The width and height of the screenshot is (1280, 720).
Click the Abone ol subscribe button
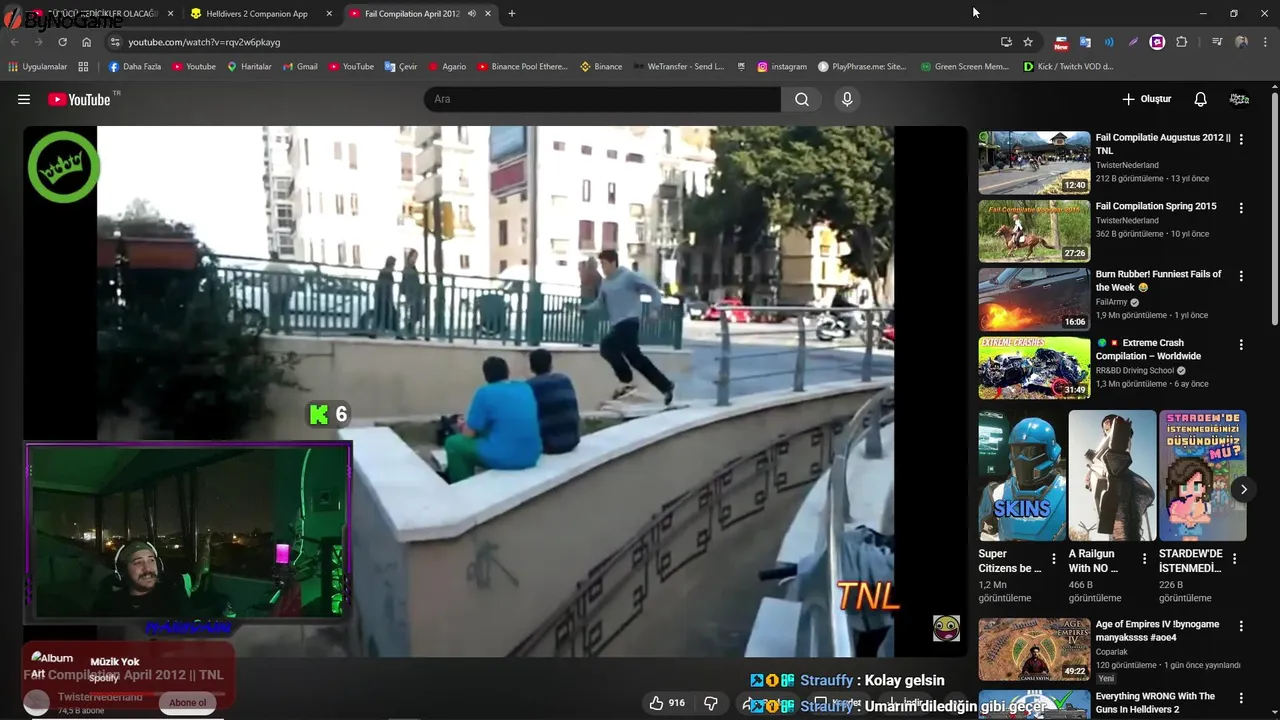point(187,702)
